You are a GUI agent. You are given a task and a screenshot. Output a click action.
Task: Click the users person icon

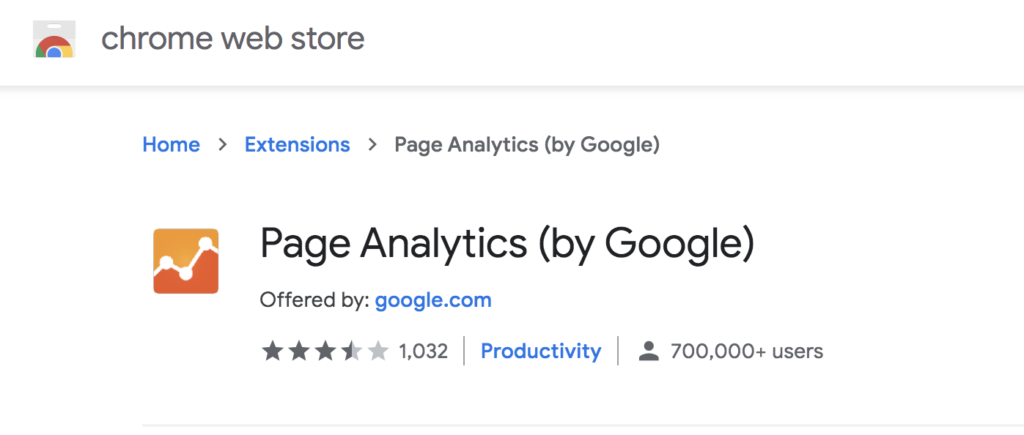coord(648,351)
